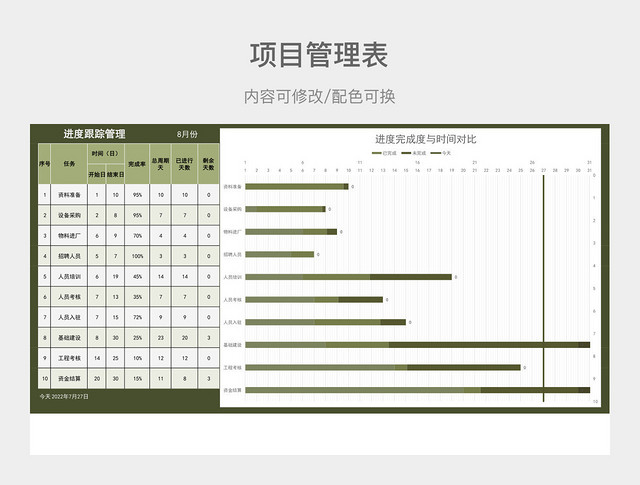This screenshot has width=640, height=485.
Task: Click the 资金结算 axis label in chart
Action: click(x=232, y=390)
